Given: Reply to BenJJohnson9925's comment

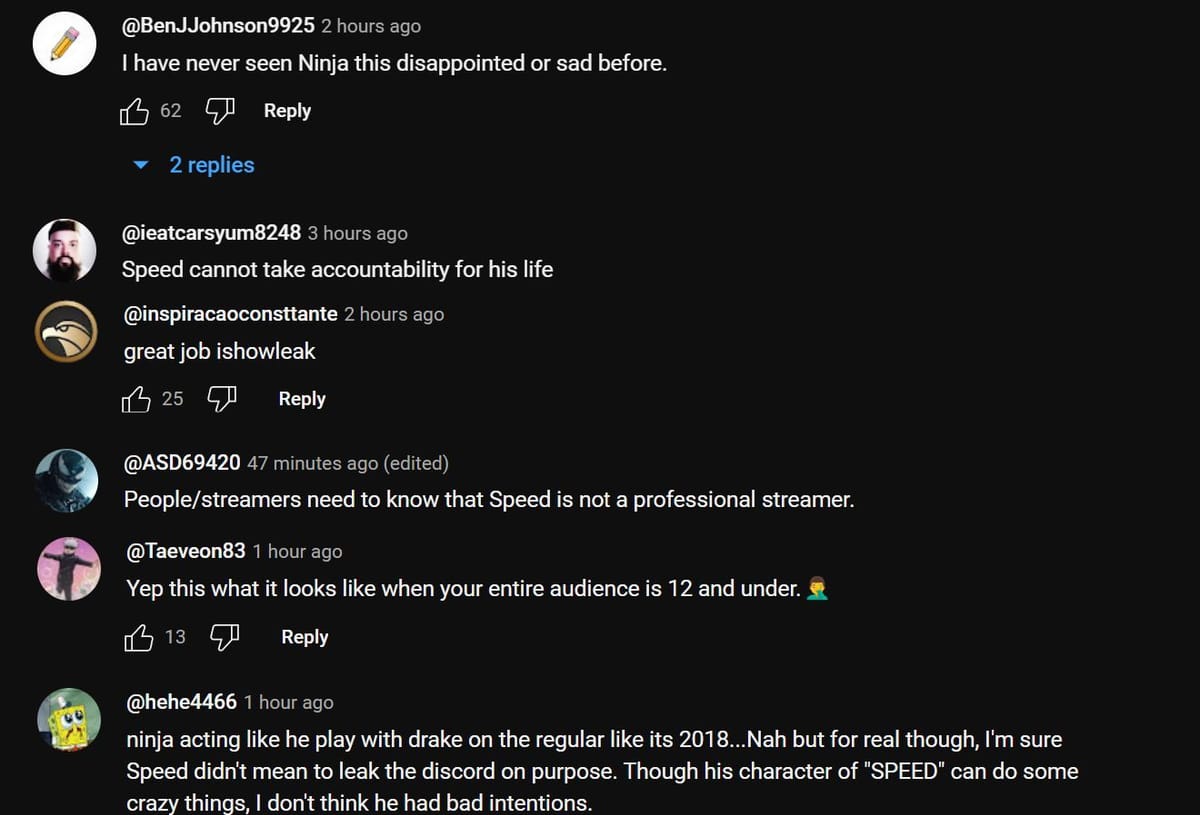Looking at the screenshot, I should [287, 110].
